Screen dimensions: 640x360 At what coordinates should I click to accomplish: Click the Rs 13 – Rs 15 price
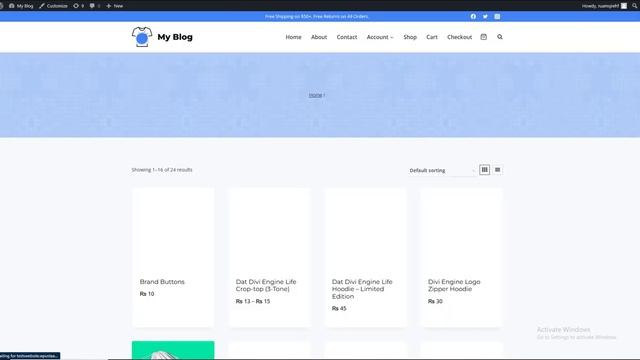(x=253, y=301)
